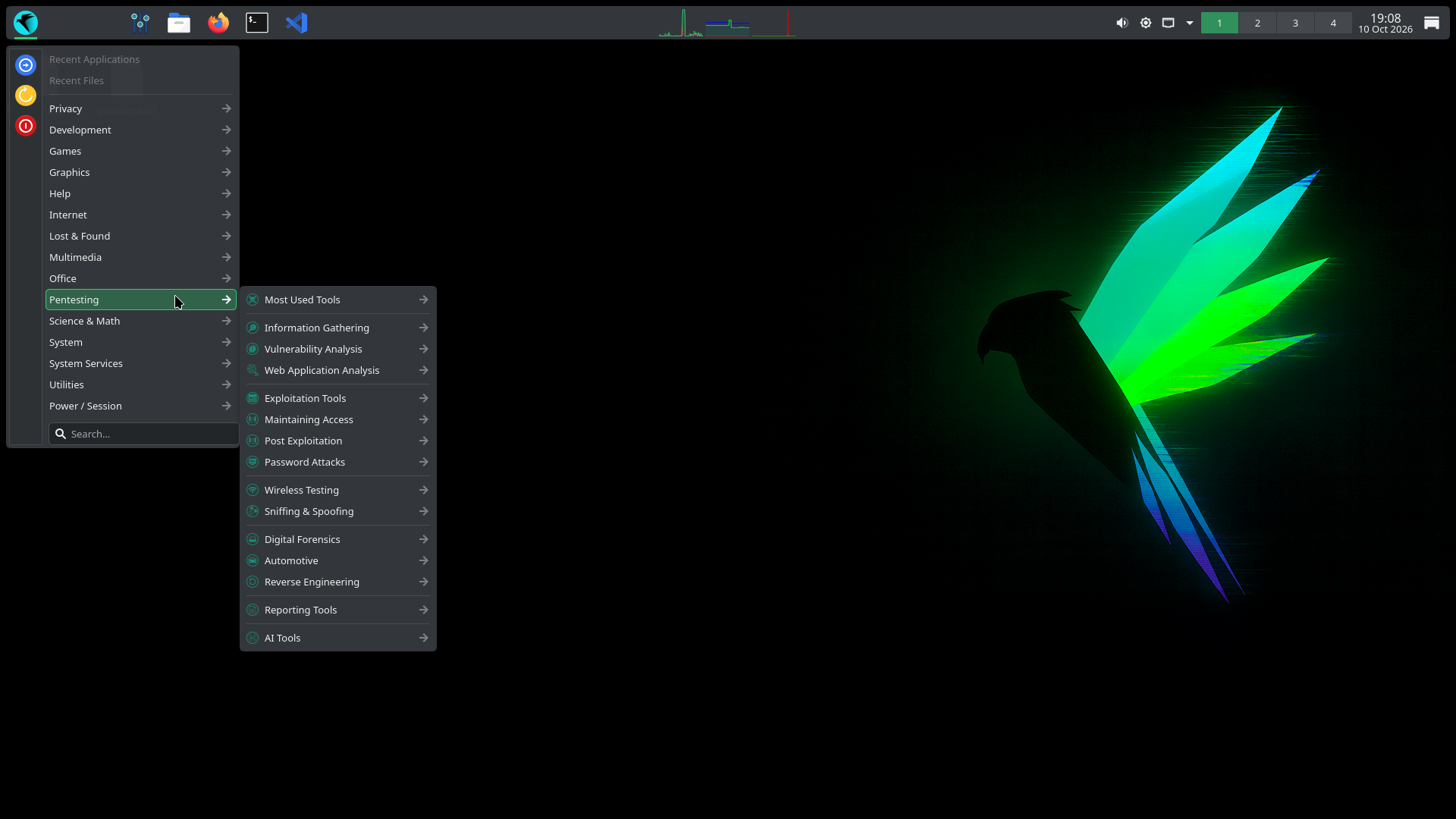Image resolution: width=1456 pixels, height=819 pixels.
Task: Expand the tray dropdown arrow
Action: coord(1190,23)
